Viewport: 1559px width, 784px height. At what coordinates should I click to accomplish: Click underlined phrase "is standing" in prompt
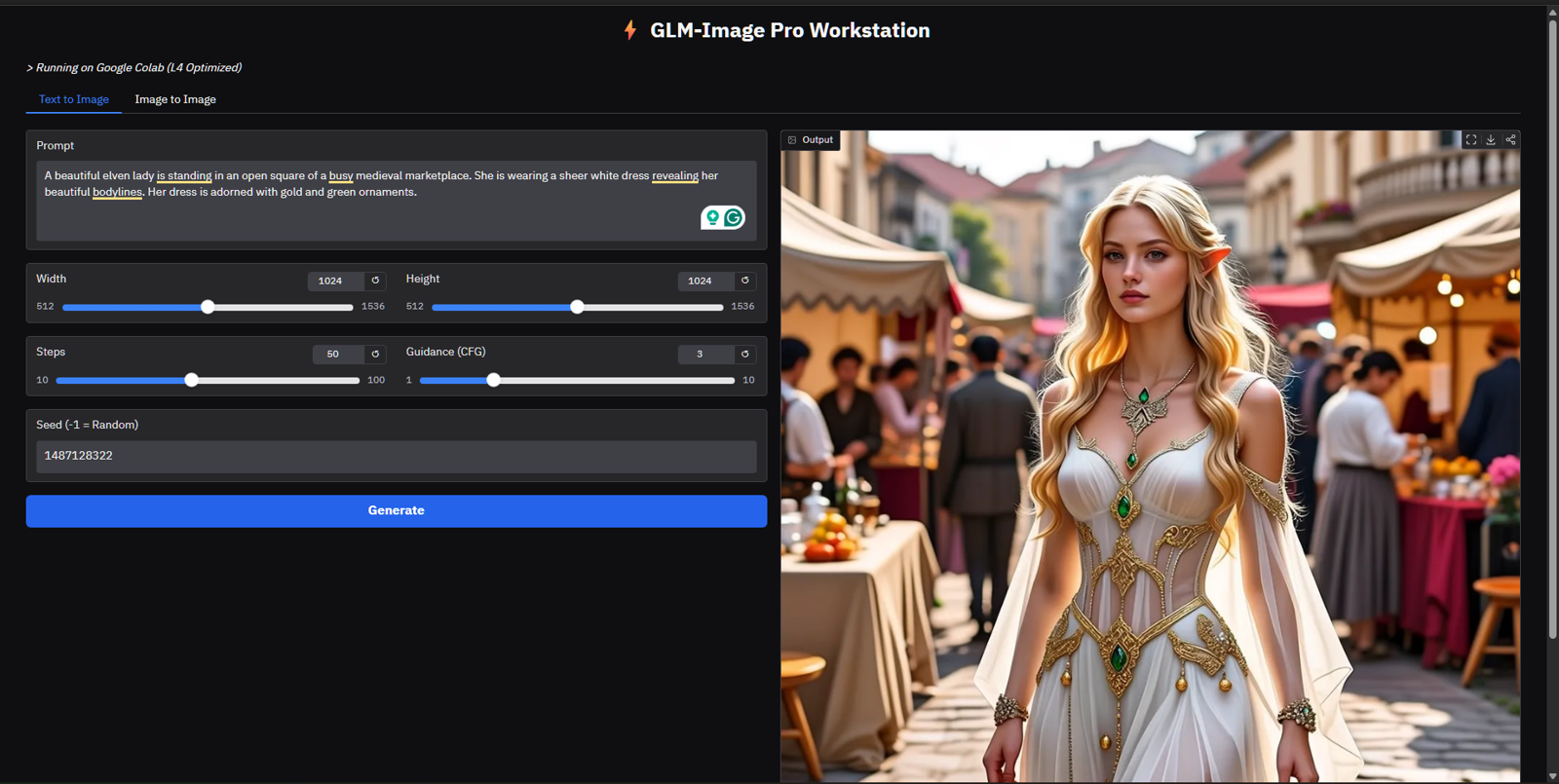[x=184, y=176]
